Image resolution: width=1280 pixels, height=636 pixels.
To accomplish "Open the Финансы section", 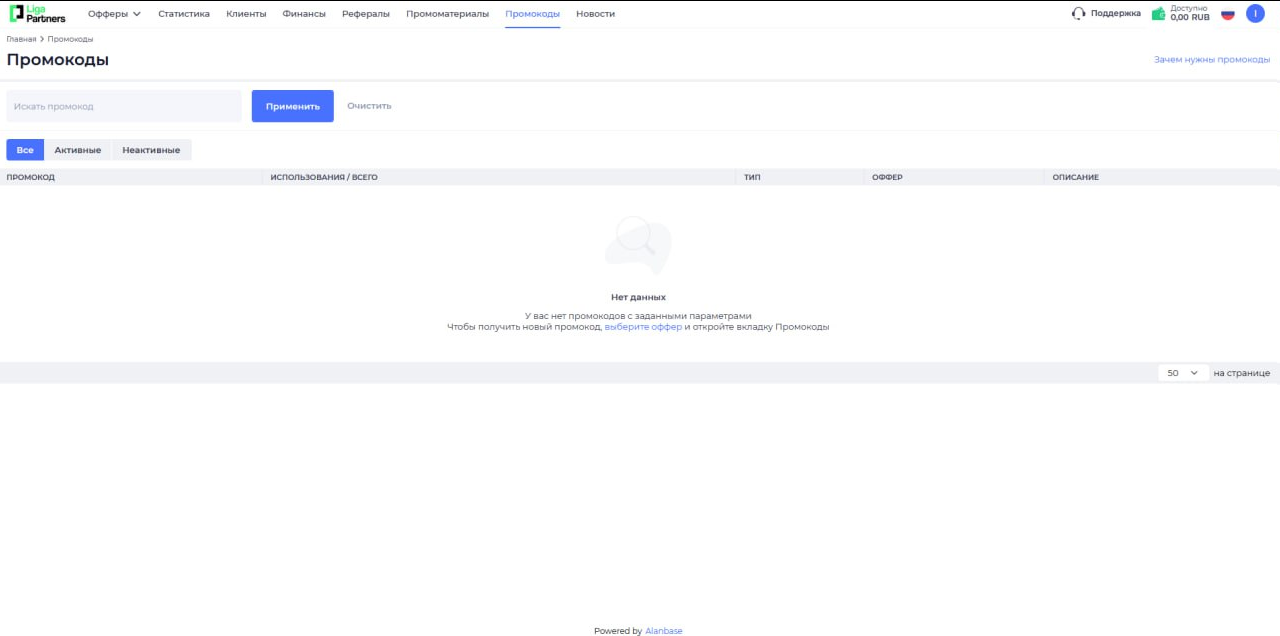I will coord(304,14).
